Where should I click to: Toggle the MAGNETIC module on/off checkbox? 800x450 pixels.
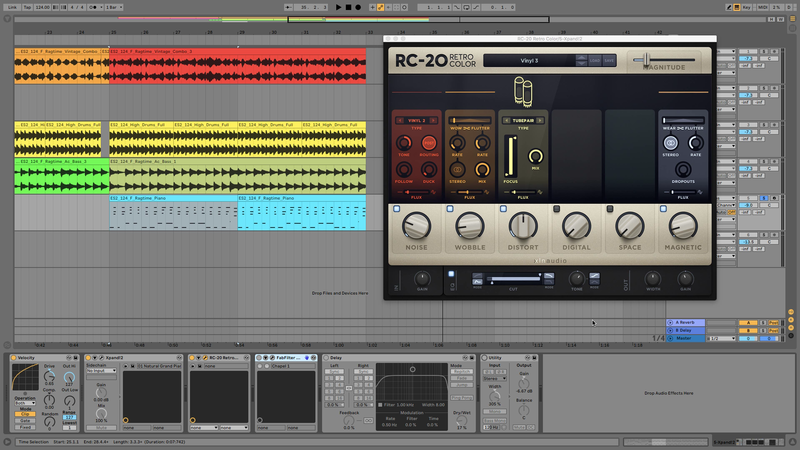click(x=663, y=209)
